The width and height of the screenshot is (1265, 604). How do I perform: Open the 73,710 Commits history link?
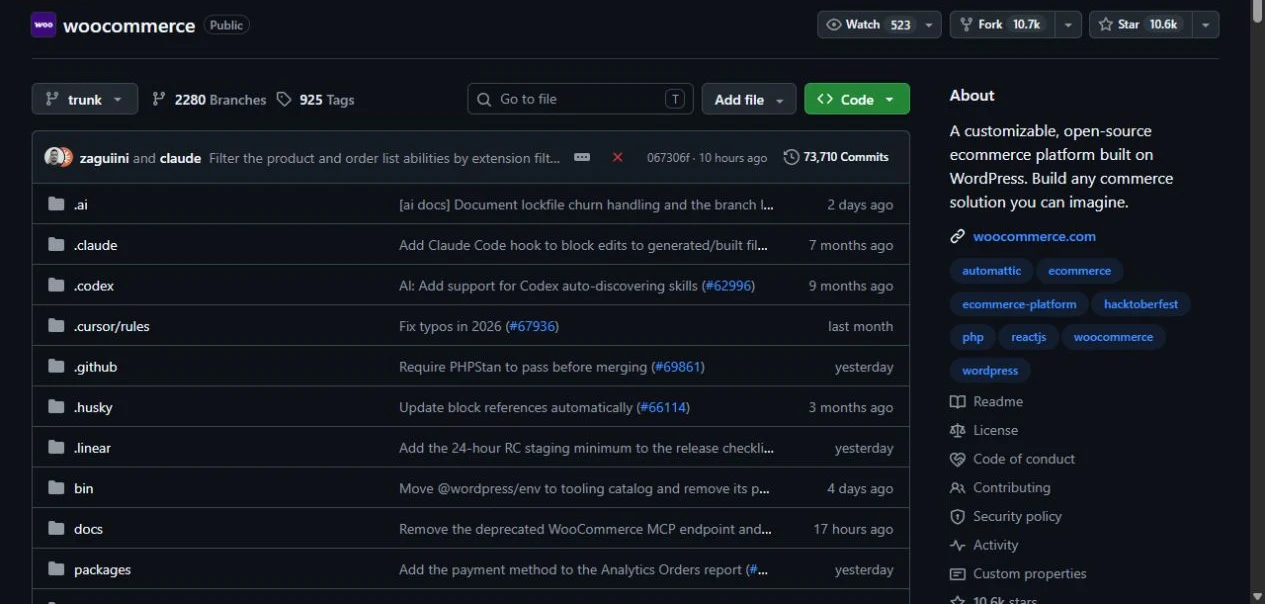point(836,157)
